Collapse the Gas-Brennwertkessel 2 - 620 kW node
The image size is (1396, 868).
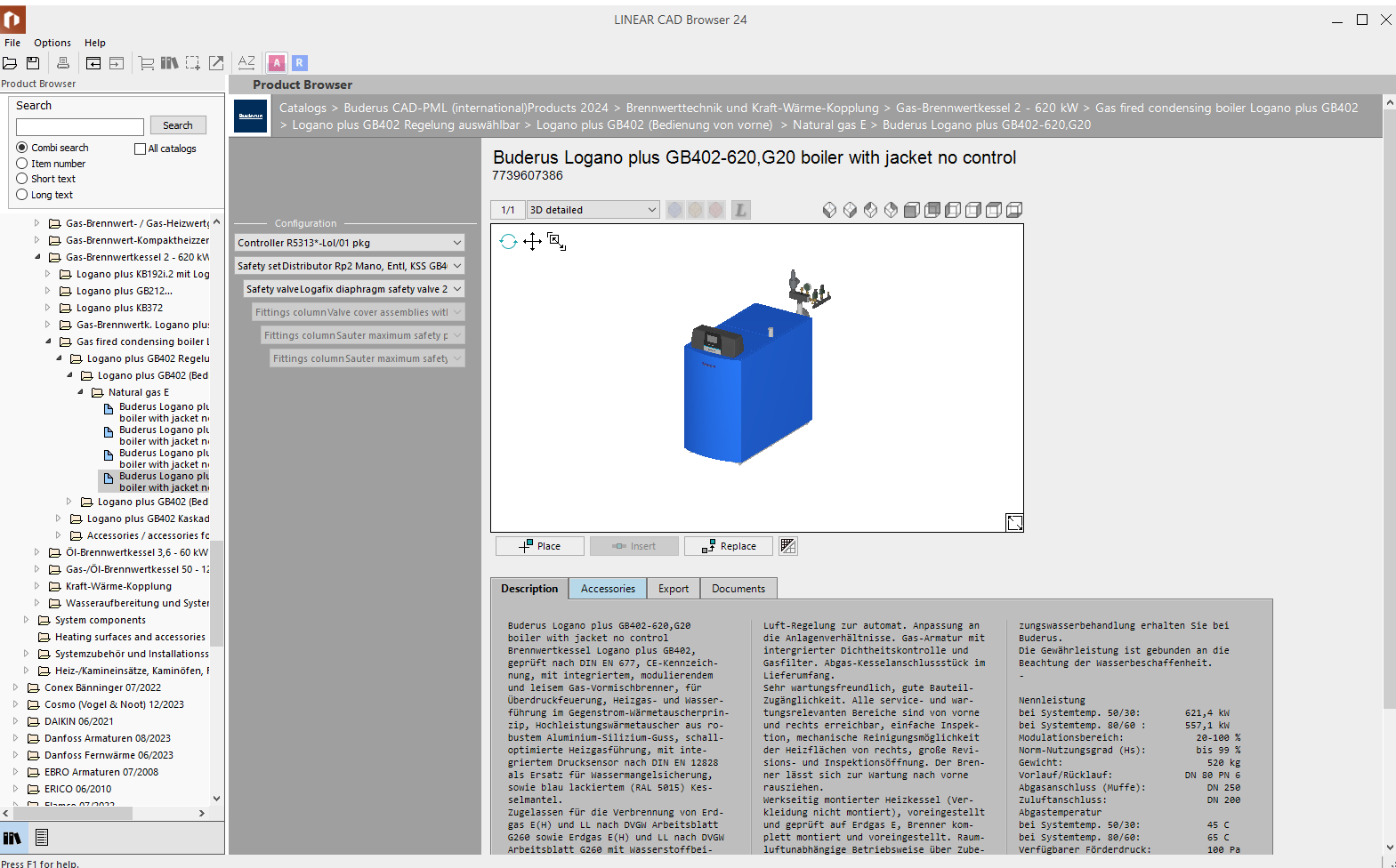pyautogui.click(x=37, y=257)
